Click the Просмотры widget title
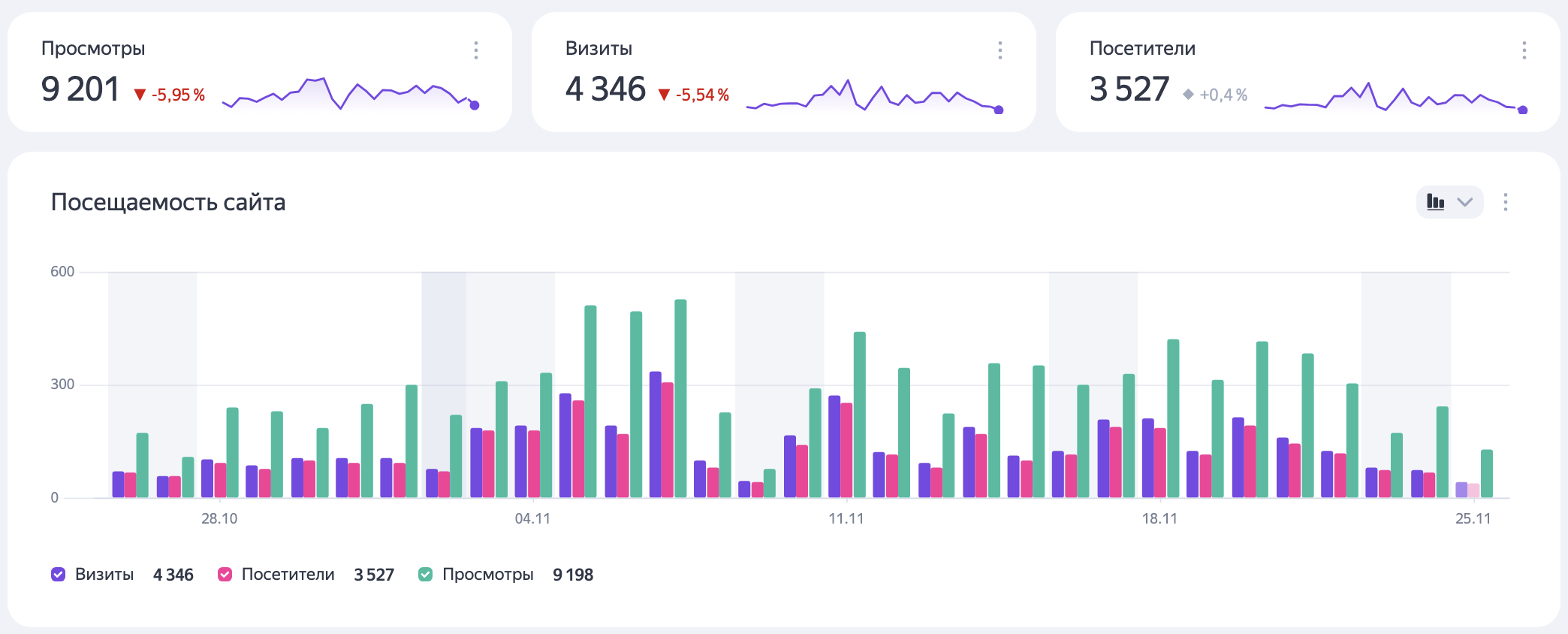This screenshot has width=1568, height=634. pos(93,49)
